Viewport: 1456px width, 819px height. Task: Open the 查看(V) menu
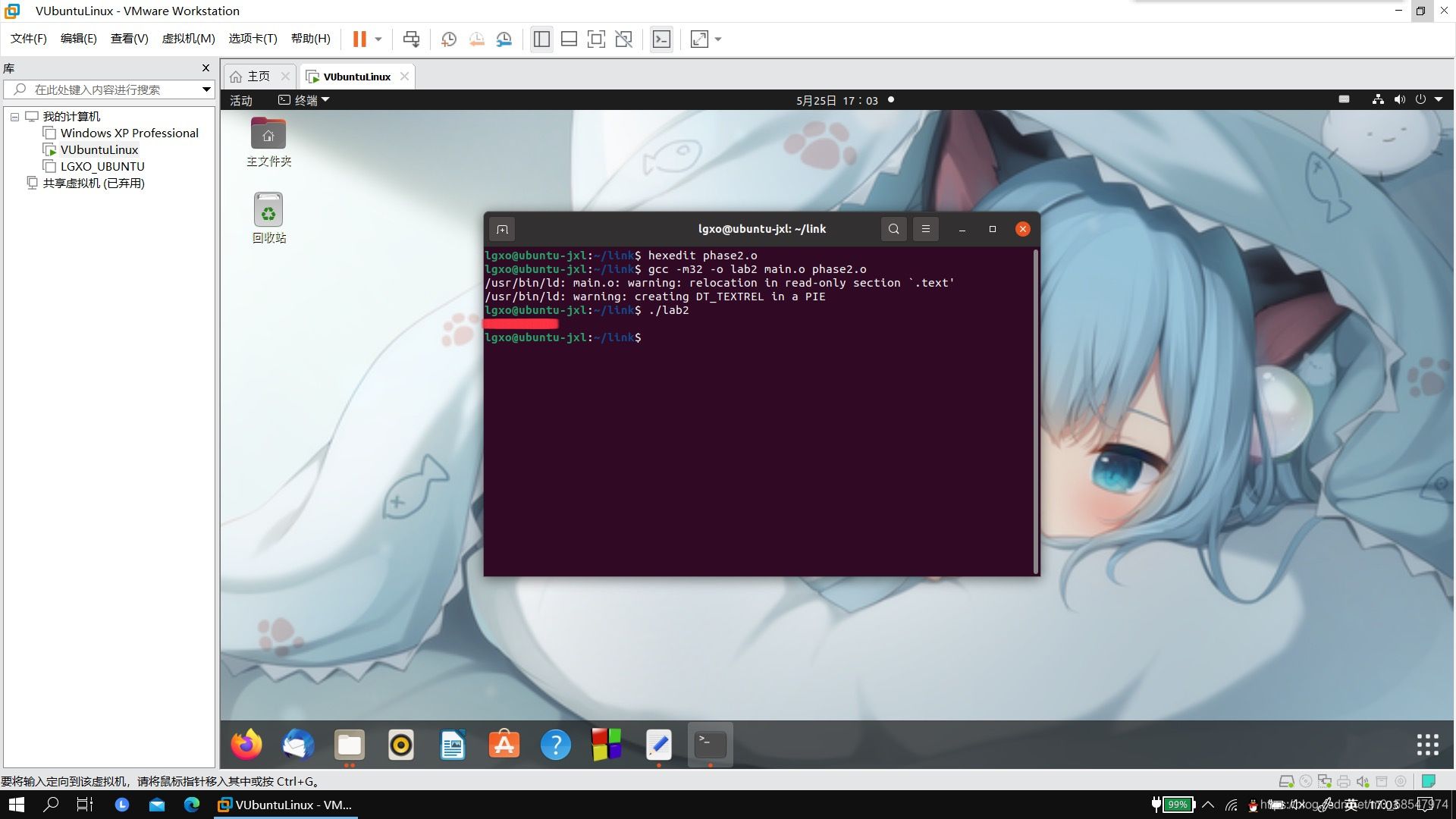[x=130, y=39]
